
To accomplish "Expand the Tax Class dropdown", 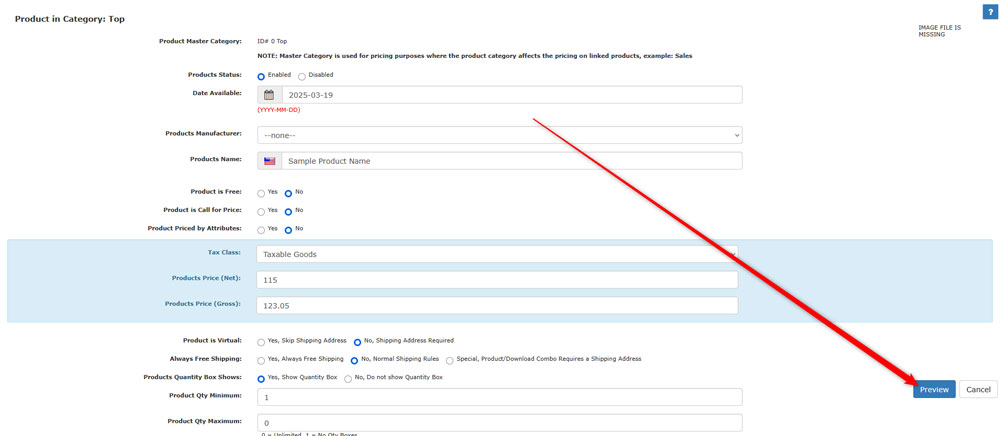I will tap(497, 254).
